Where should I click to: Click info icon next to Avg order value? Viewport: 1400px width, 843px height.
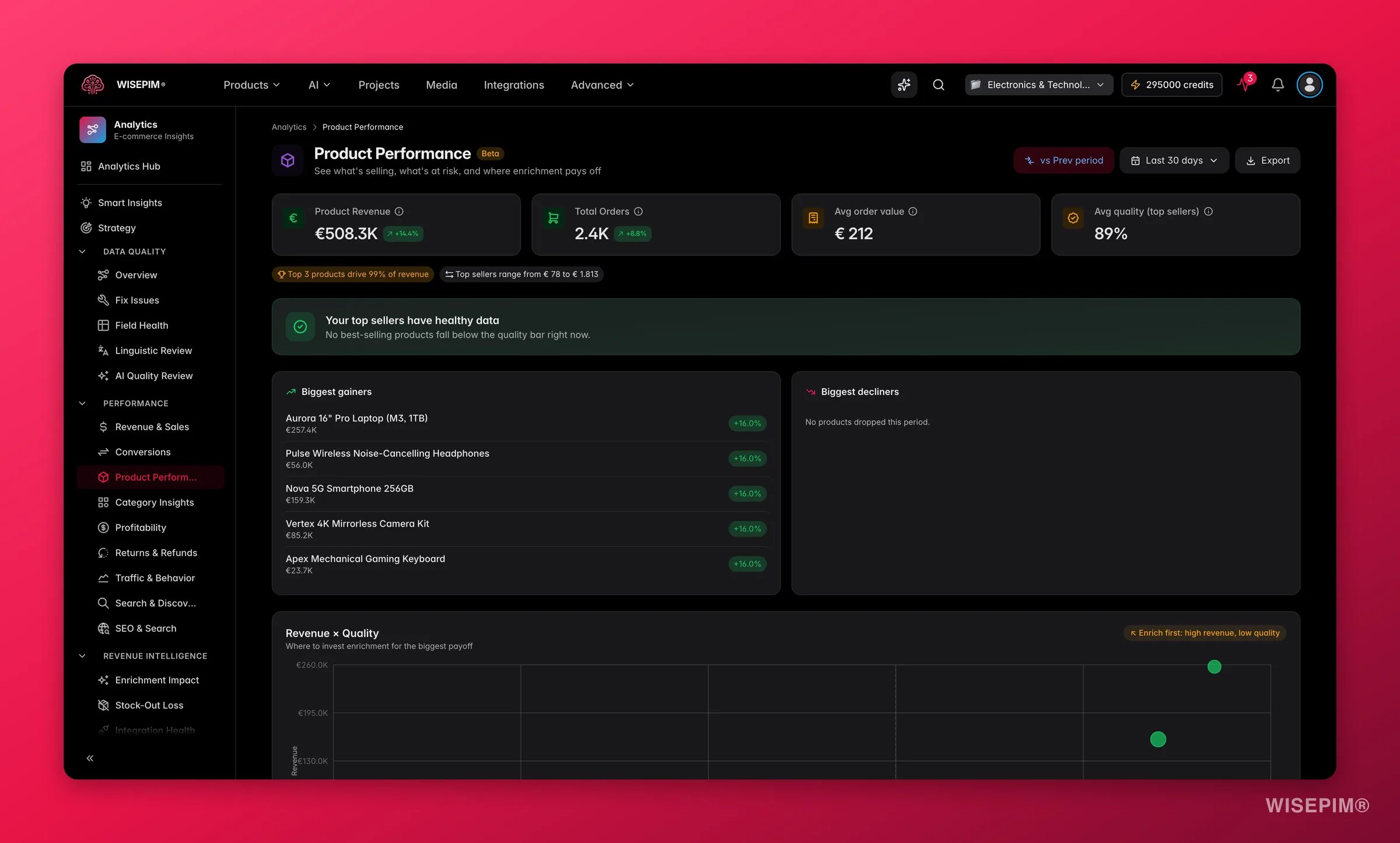[913, 211]
